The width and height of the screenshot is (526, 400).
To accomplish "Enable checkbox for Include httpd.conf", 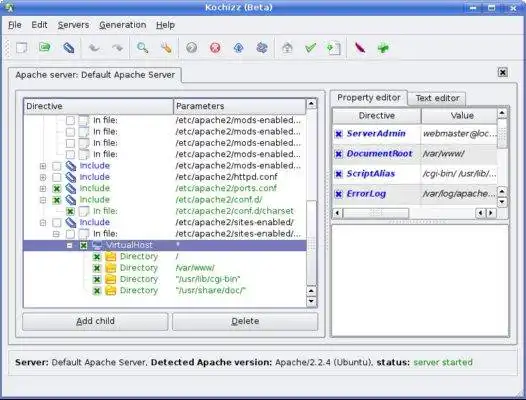I will click(x=57, y=177).
